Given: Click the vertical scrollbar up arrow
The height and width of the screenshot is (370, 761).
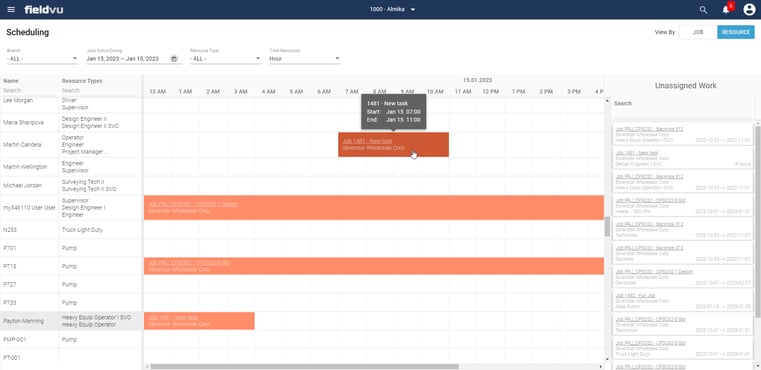Looking at the screenshot, I should point(607,101).
